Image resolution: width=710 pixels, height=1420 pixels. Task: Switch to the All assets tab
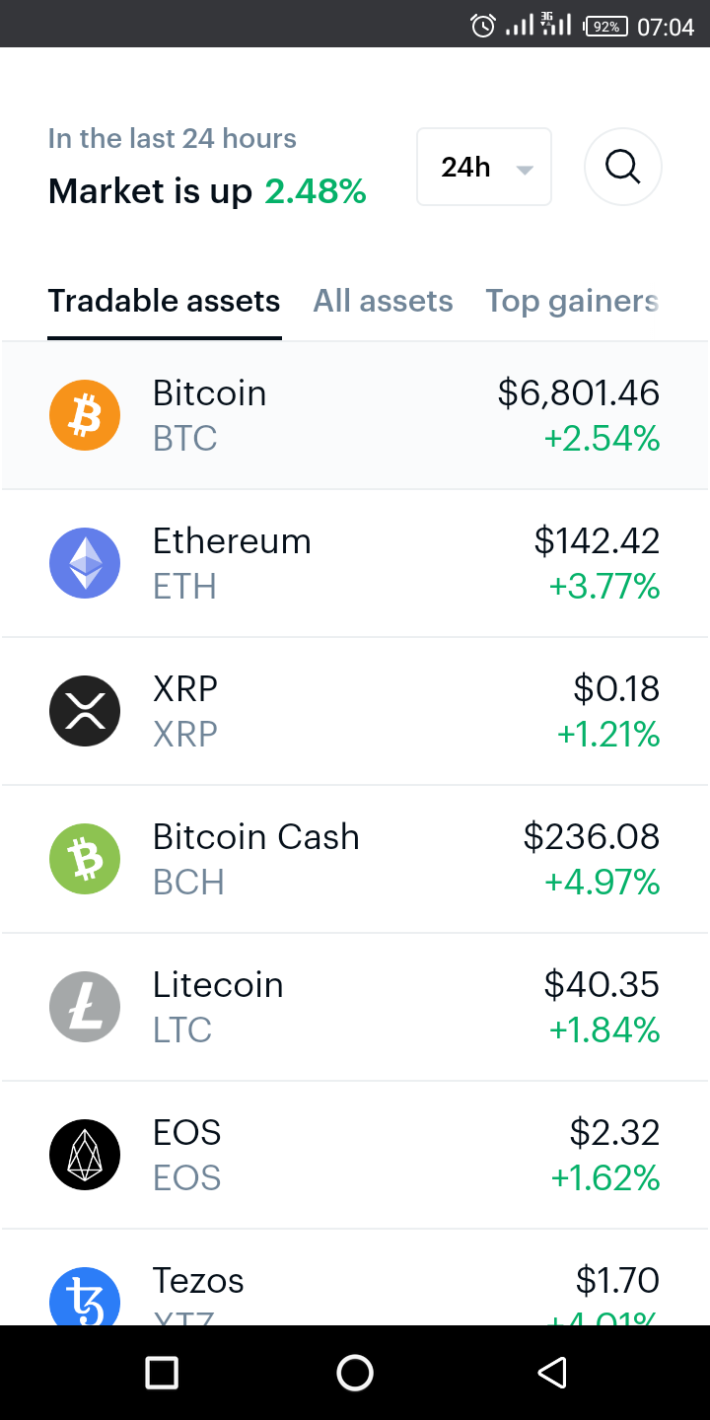[x=383, y=301]
